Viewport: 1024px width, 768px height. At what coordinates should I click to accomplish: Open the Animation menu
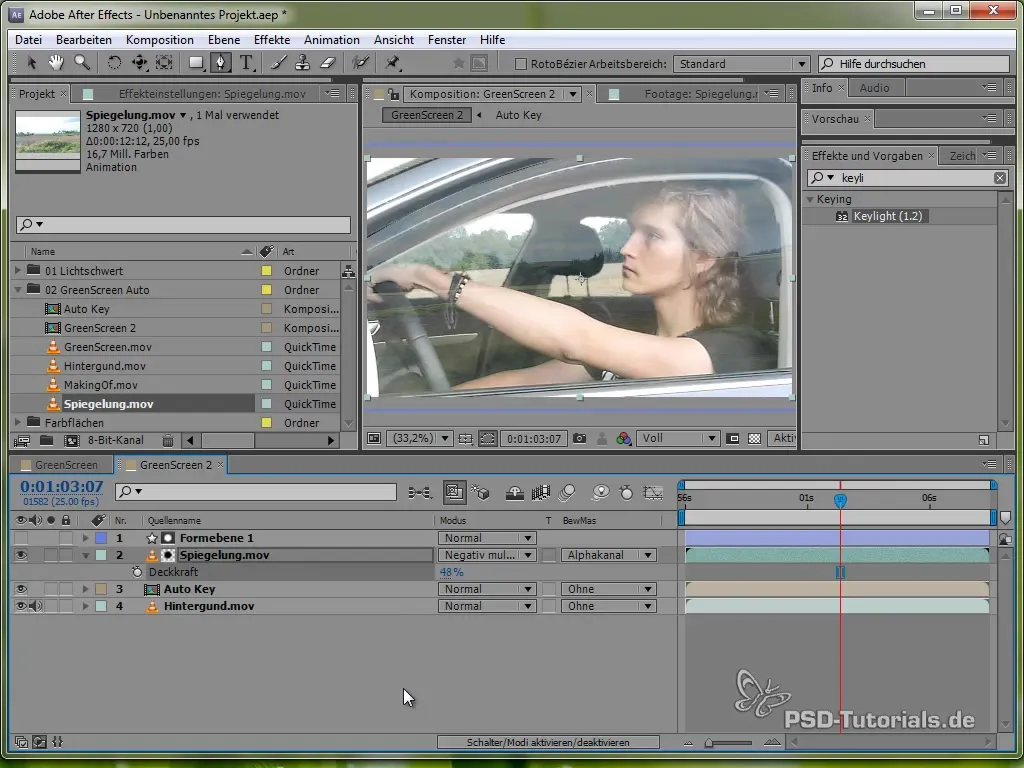(332, 40)
